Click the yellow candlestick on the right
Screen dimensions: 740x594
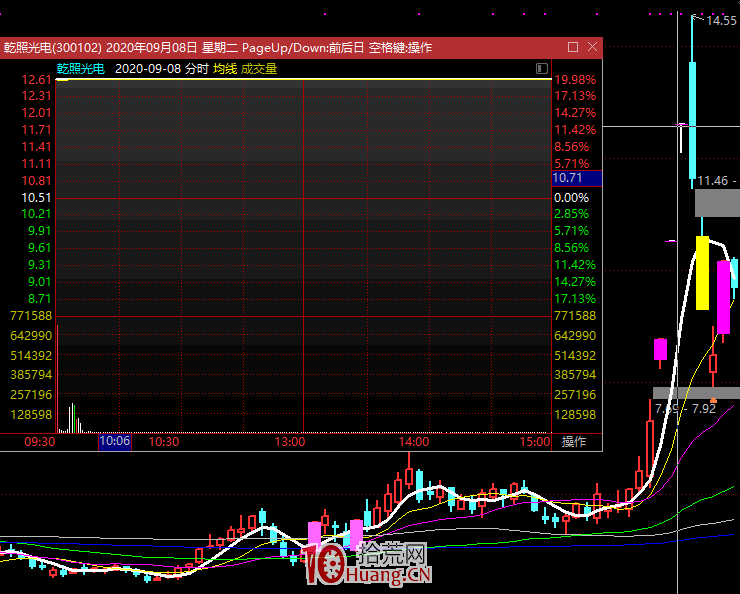point(703,272)
